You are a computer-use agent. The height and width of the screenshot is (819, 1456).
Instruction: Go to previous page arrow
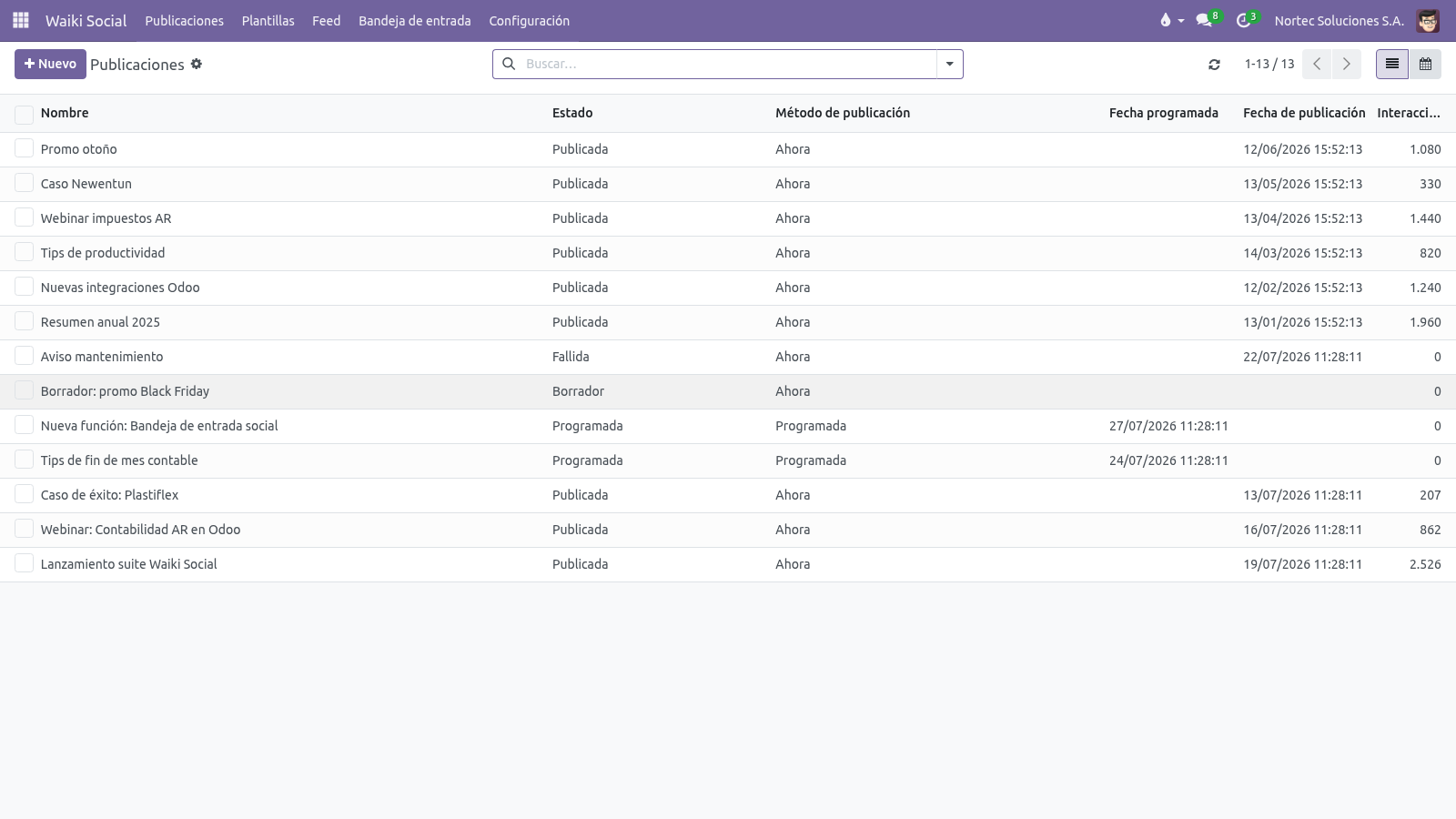pos(1317,64)
